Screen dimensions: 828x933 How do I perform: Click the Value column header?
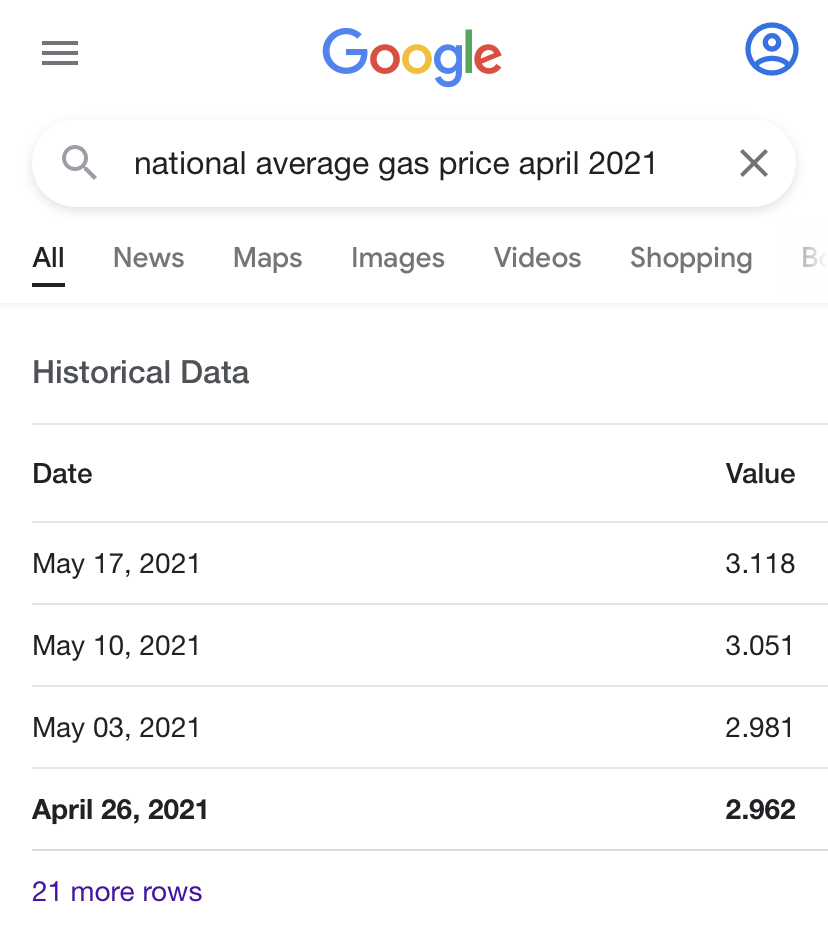click(x=760, y=473)
